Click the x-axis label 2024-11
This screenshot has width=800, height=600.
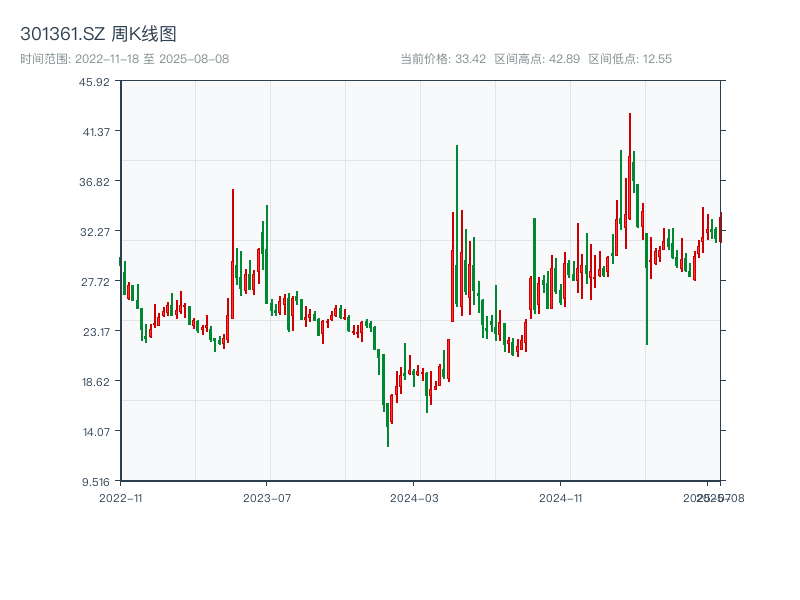tap(560, 498)
